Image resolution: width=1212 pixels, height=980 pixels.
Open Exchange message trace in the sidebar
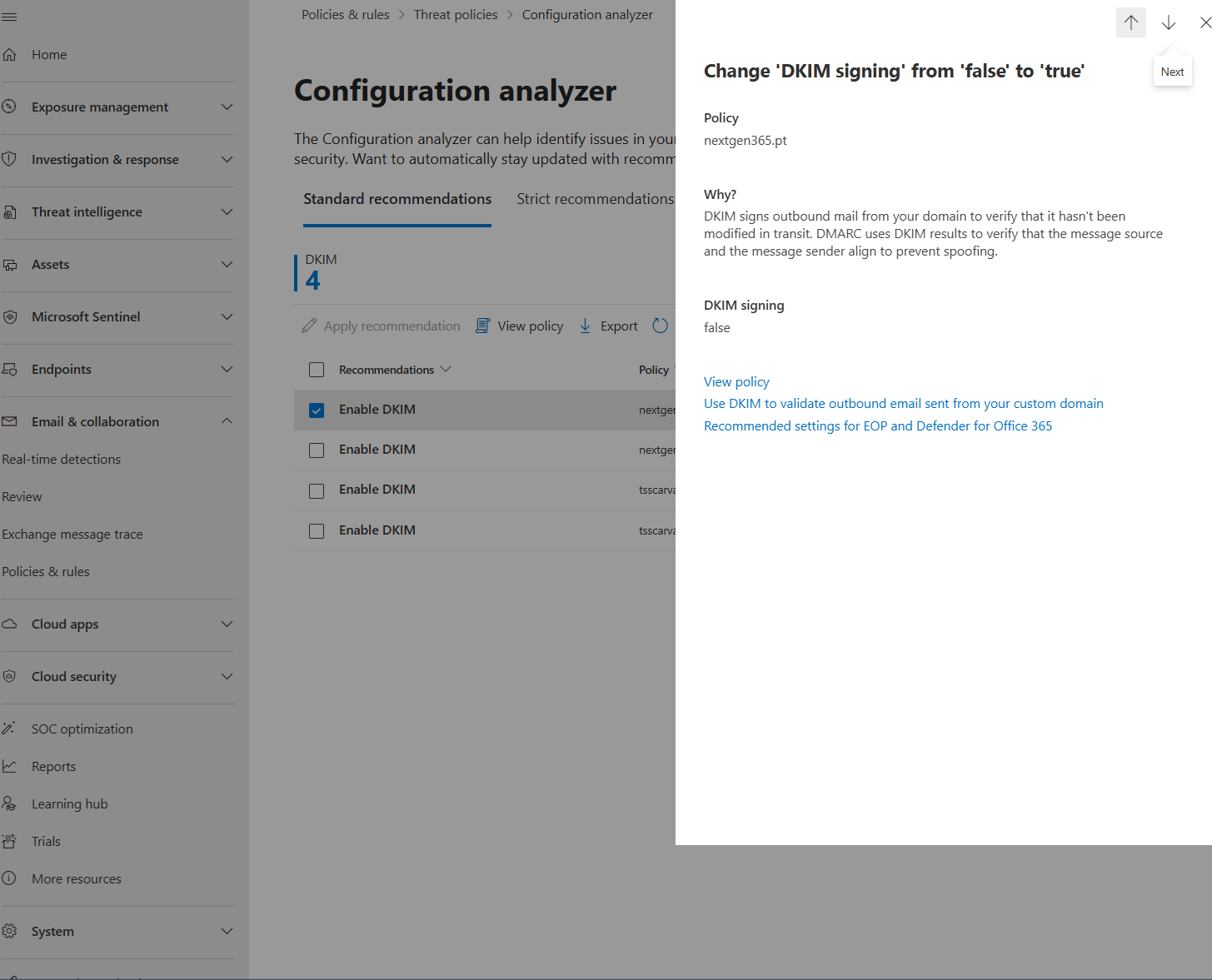click(72, 534)
